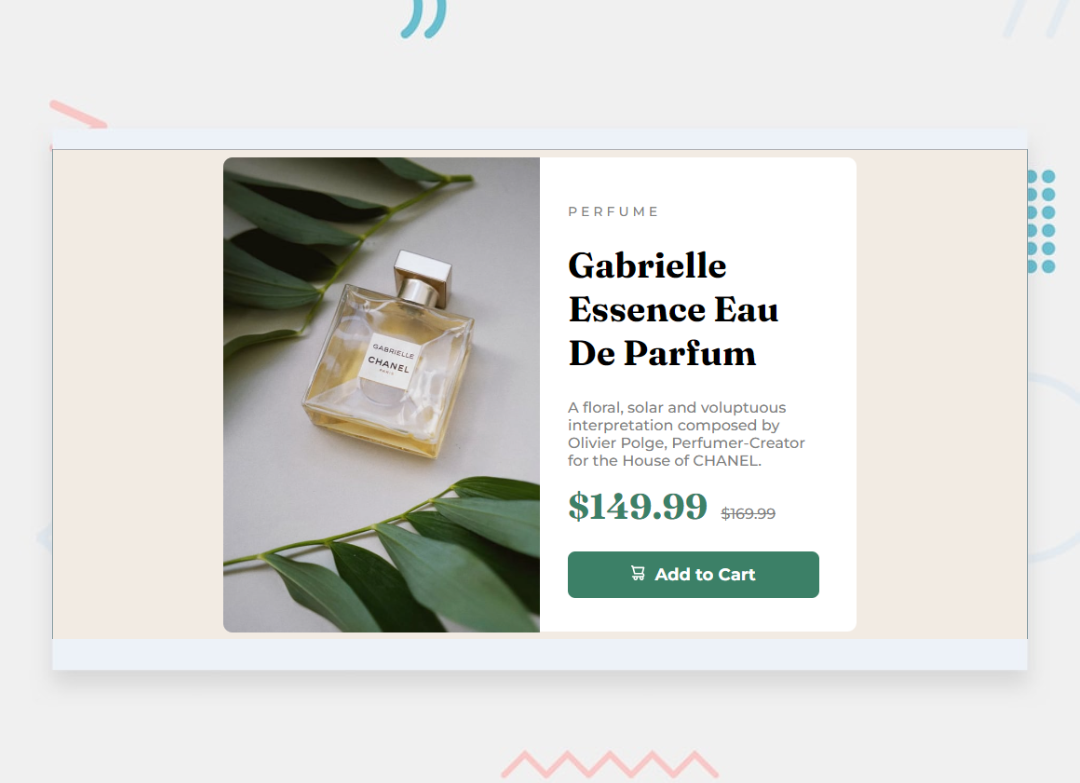This screenshot has width=1080, height=783.
Task: Select the PERFUME category label
Action: [613, 211]
